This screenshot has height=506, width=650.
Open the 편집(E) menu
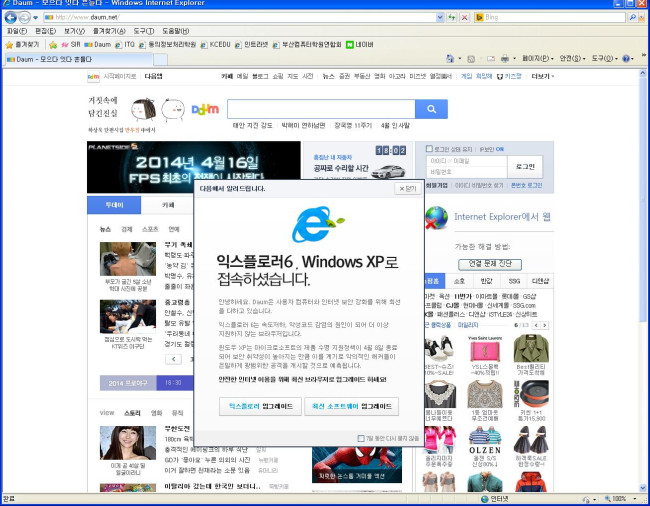pos(45,31)
